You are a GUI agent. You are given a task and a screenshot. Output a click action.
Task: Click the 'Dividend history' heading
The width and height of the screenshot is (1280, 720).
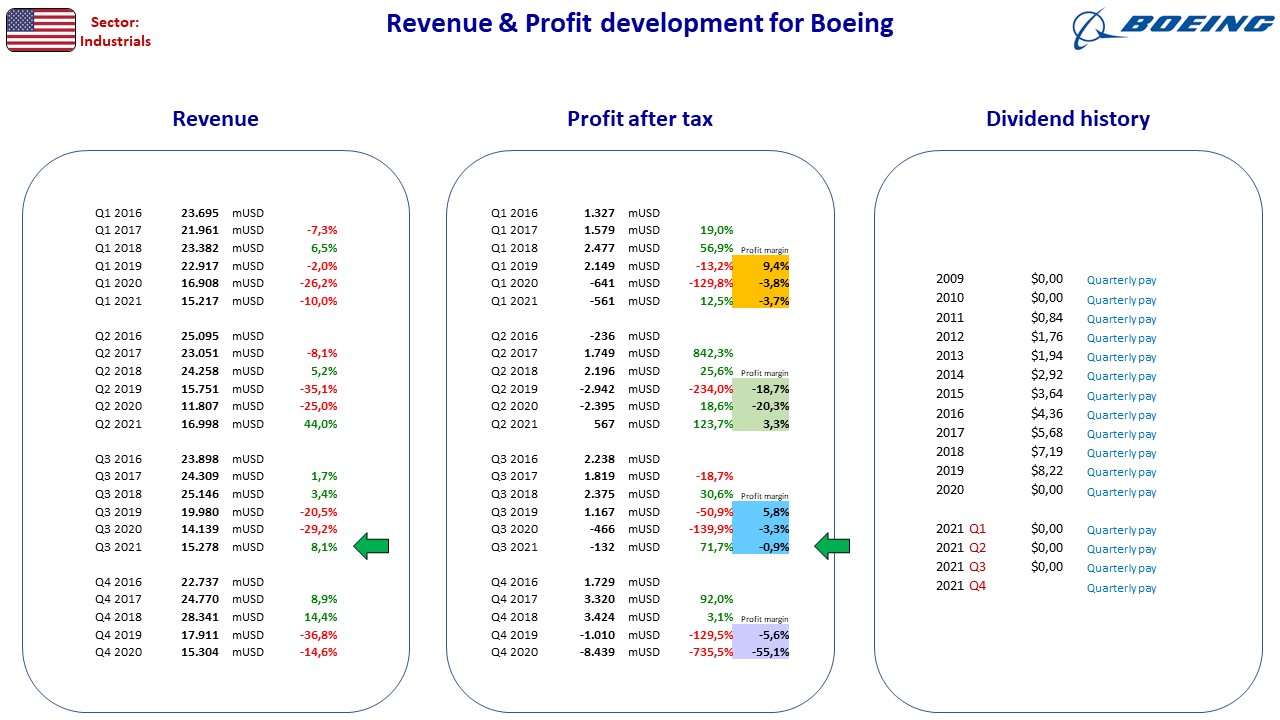(x=1068, y=119)
